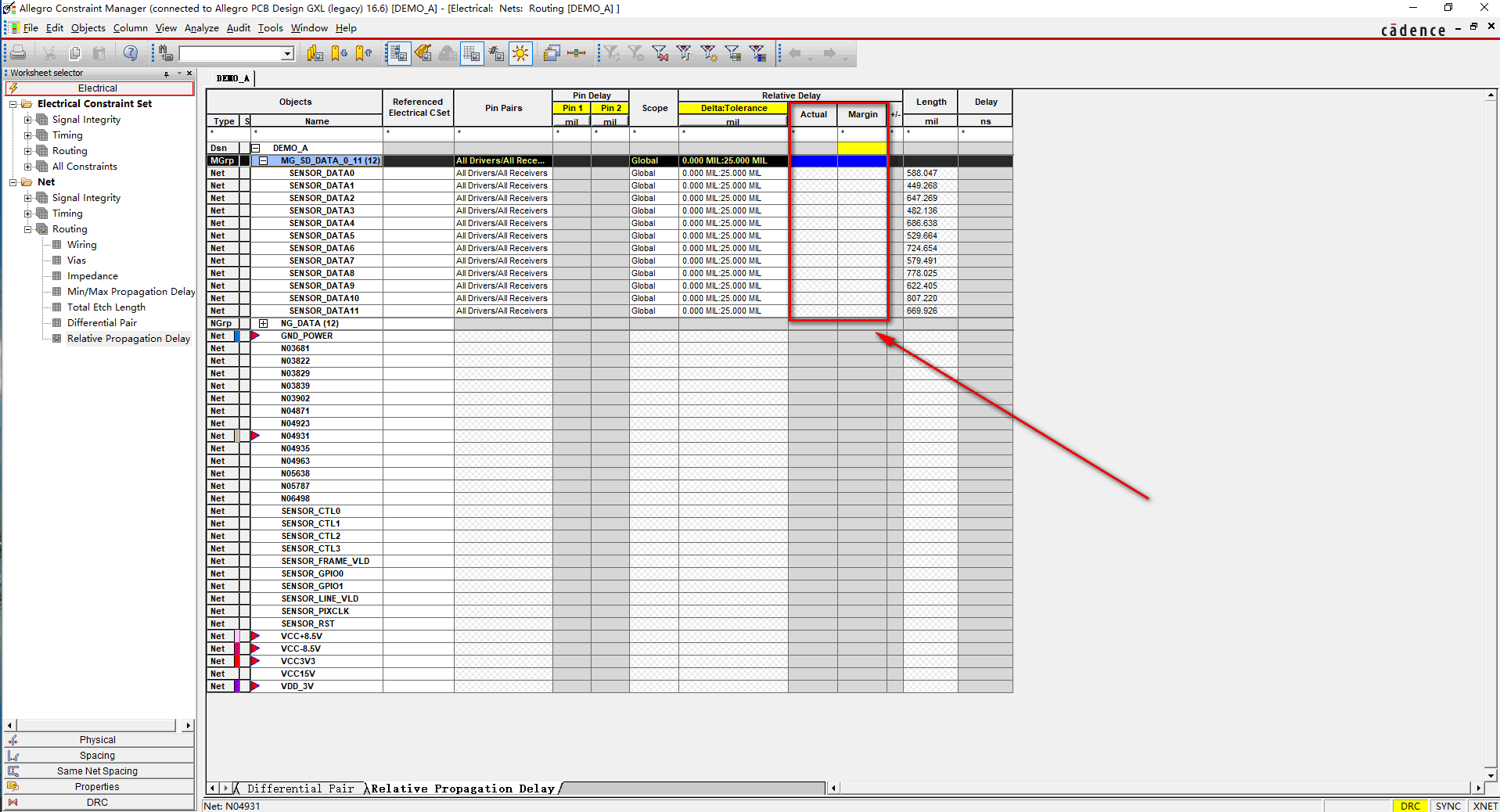Image resolution: width=1500 pixels, height=812 pixels.
Task: Click the Forward navigation arrow icon
Action: click(829, 53)
